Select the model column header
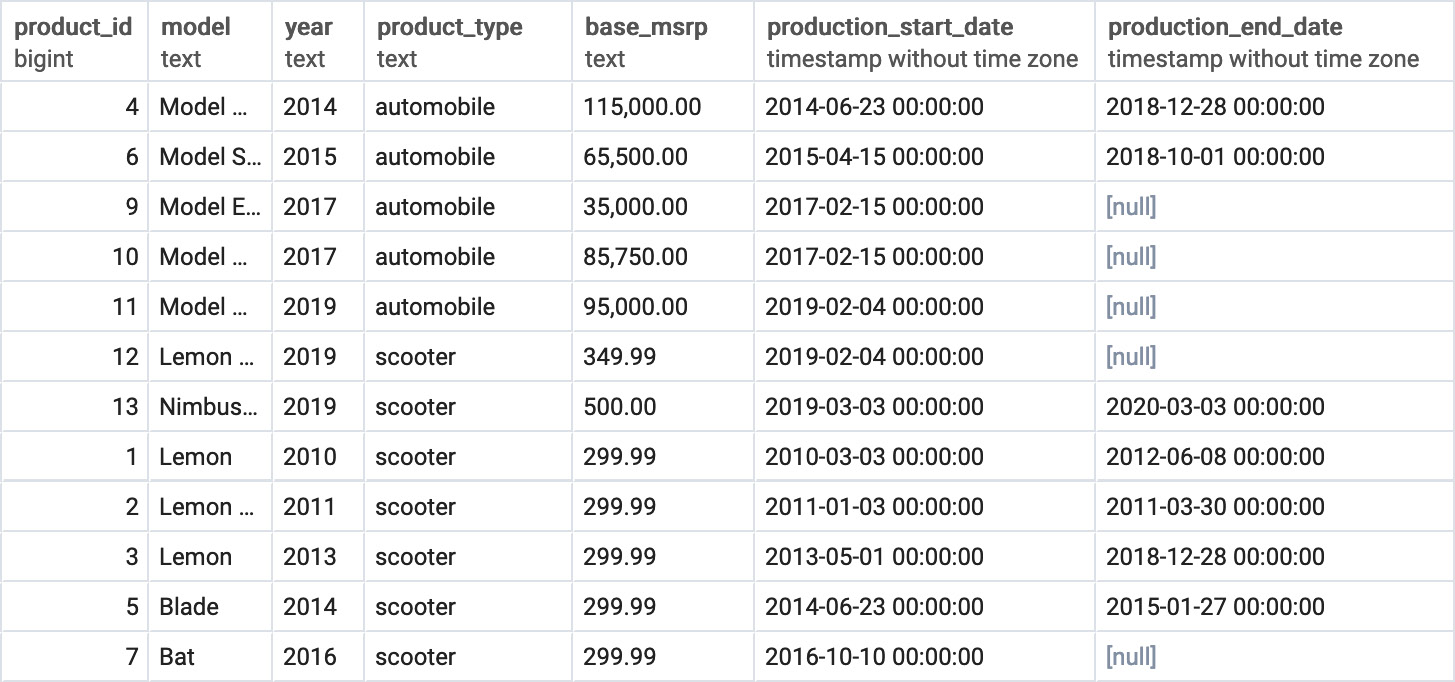 pos(210,41)
